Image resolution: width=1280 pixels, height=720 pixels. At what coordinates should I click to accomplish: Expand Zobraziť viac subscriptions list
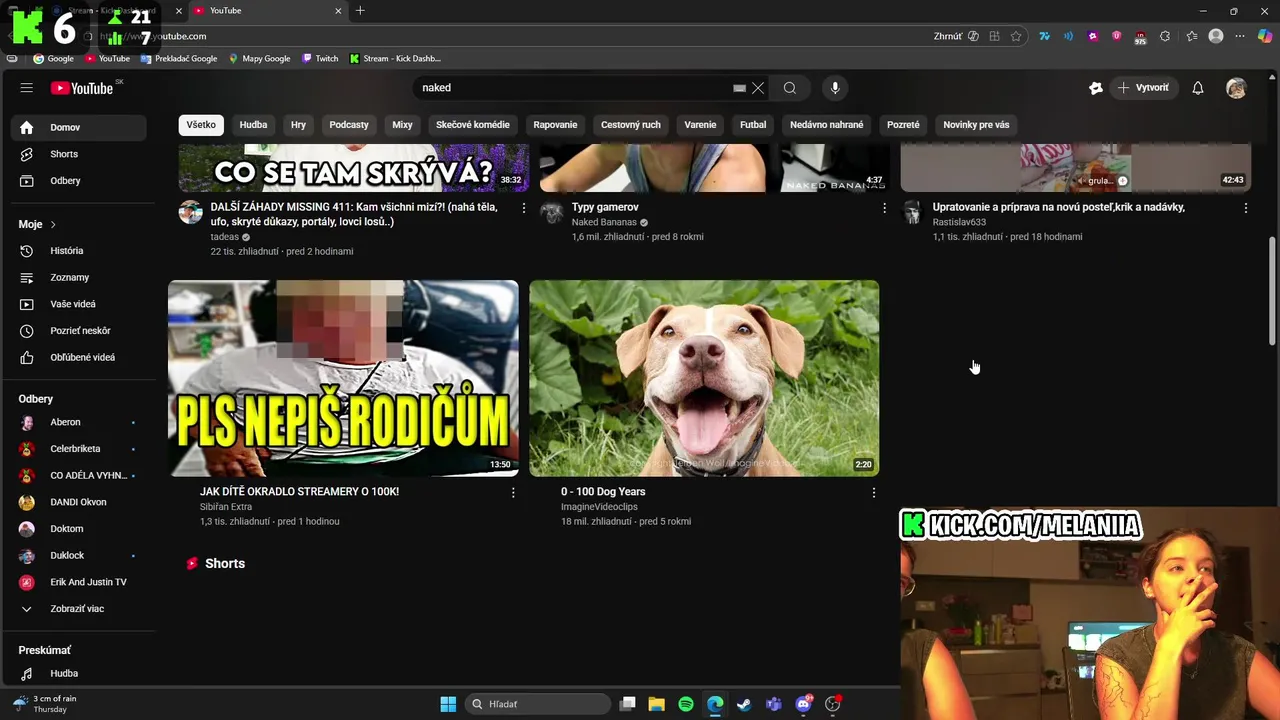[x=78, y=609]
